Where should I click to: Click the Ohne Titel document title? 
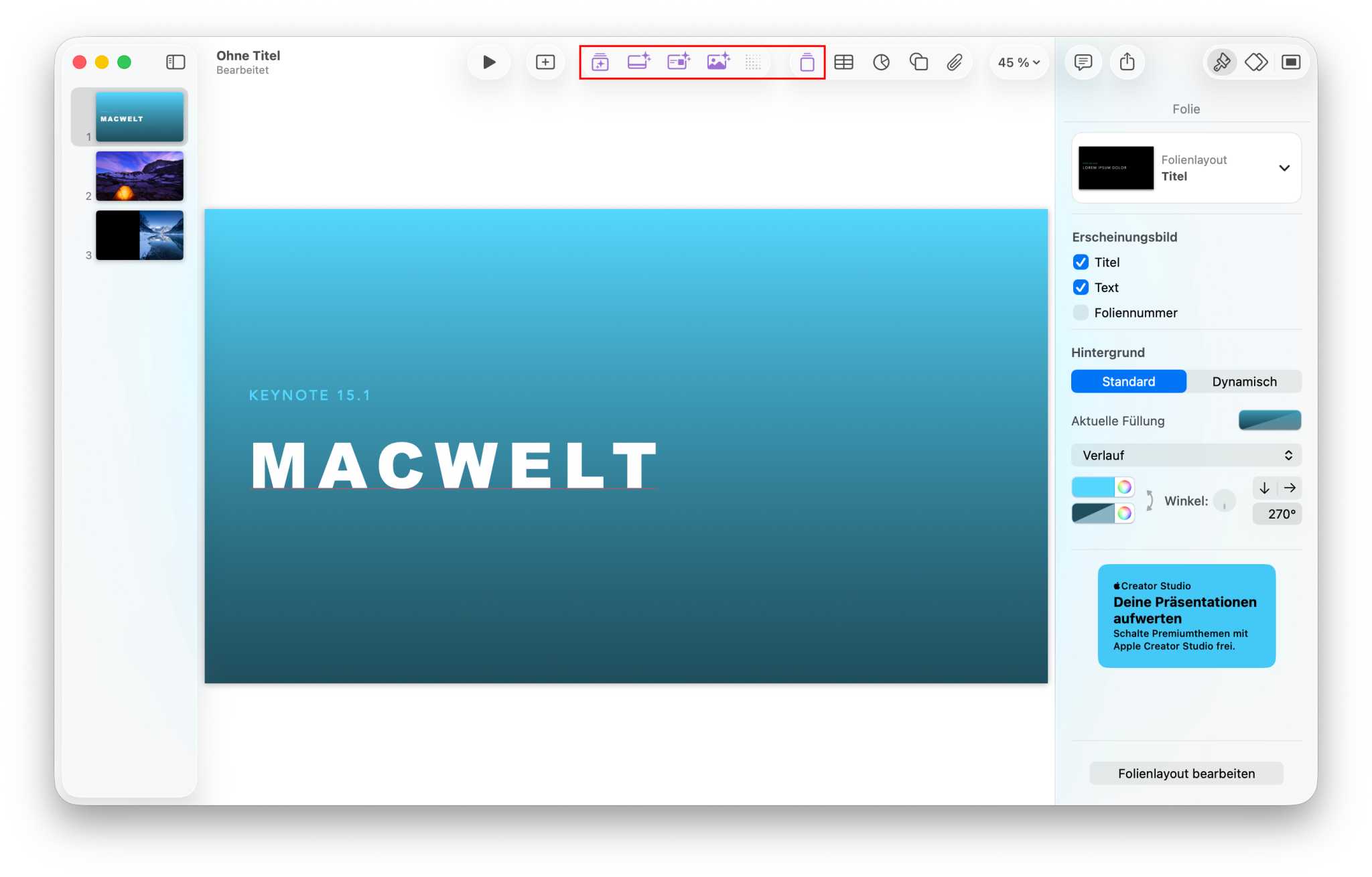pyautogui.click(x=249, y=56)
